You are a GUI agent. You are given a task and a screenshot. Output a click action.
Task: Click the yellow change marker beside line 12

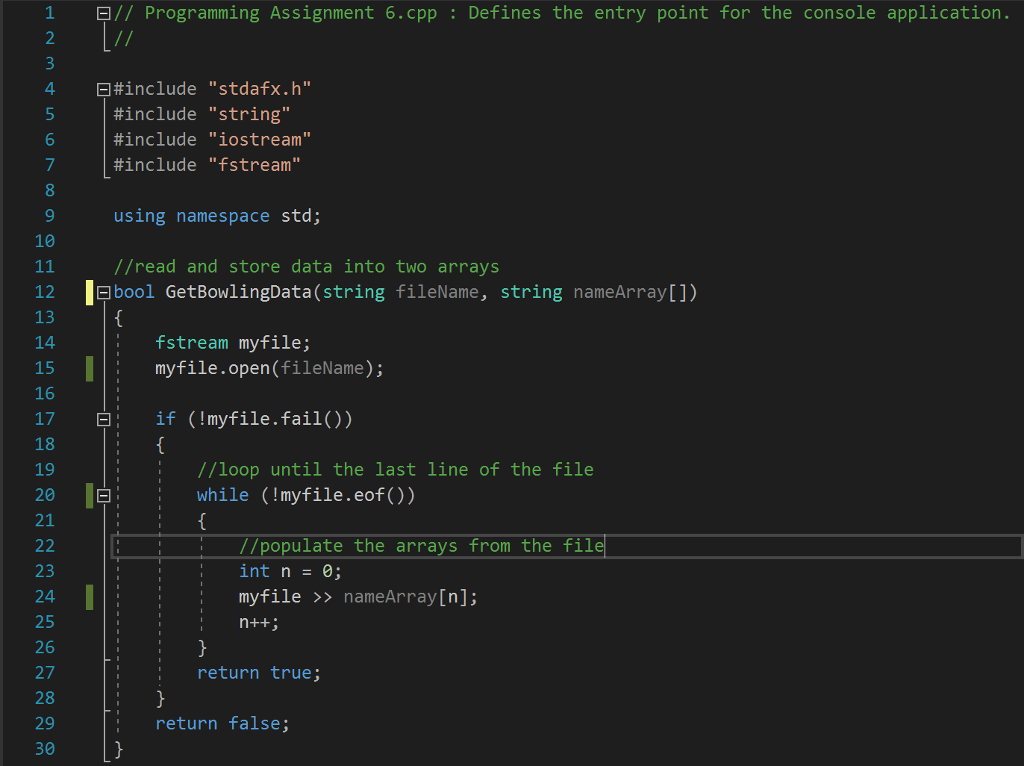(x=88, y=291)
